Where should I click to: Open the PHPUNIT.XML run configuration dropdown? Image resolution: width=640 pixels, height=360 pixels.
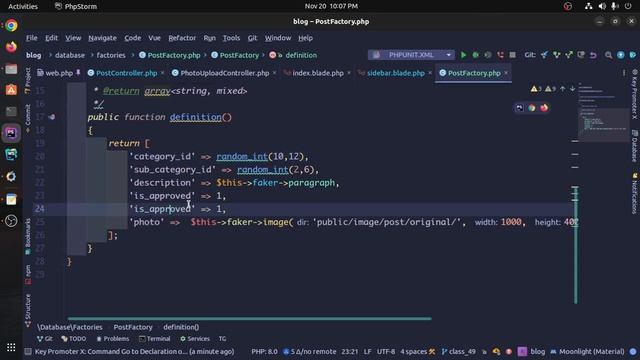(411, 55)
